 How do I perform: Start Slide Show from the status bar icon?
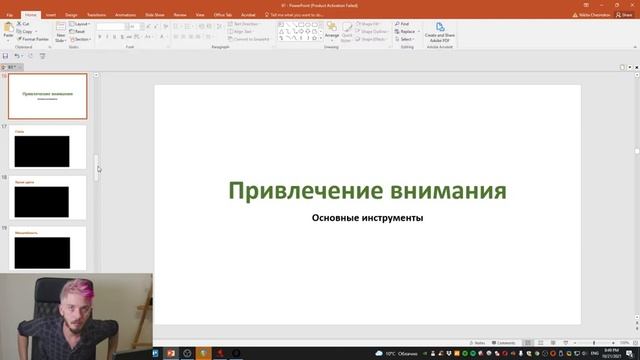[x=566, y=343]
